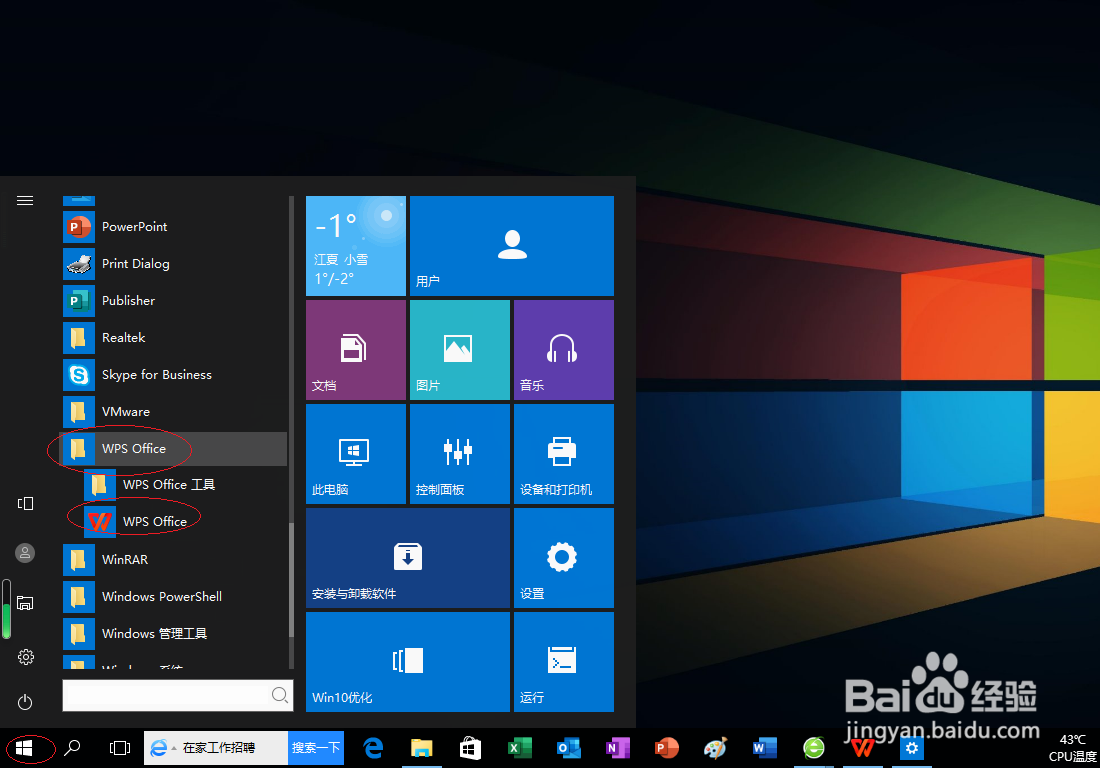This screenshot has width=1100, height=768.
Task: Open the blue gear Settings icon on taskbar
Action: [x=912, y=748]
